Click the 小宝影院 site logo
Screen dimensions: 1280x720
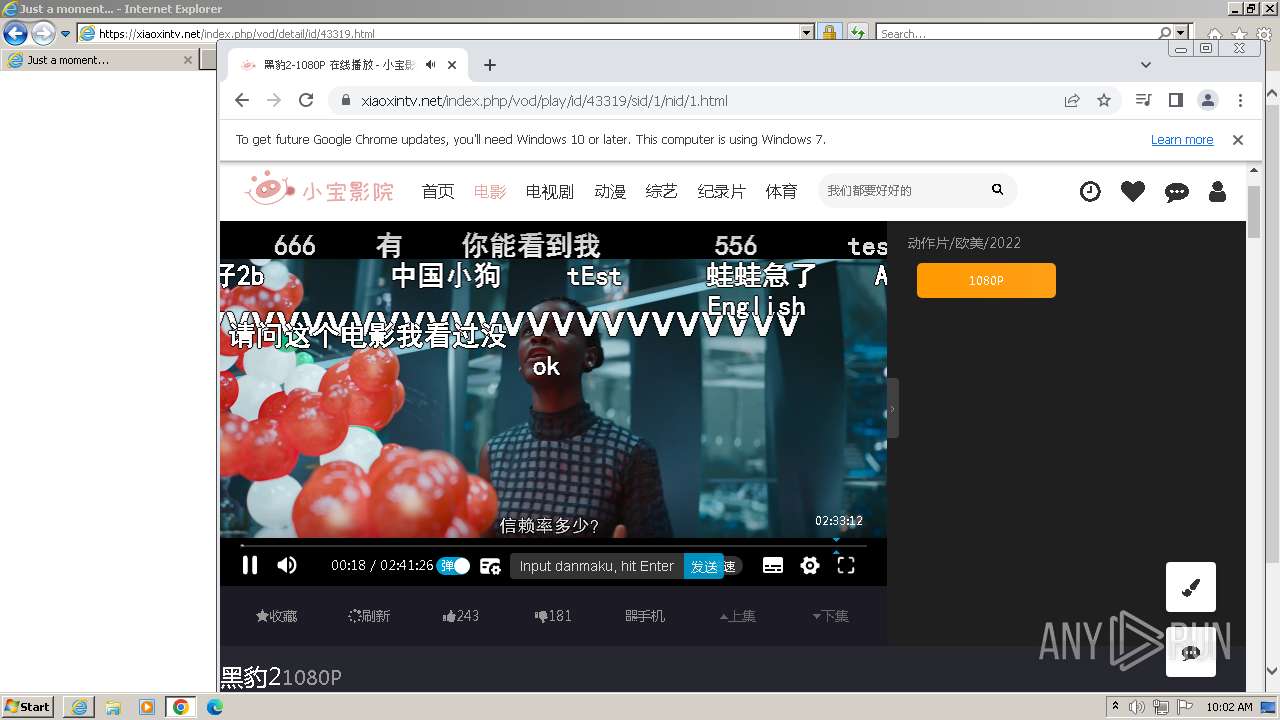tap(320, 189)
